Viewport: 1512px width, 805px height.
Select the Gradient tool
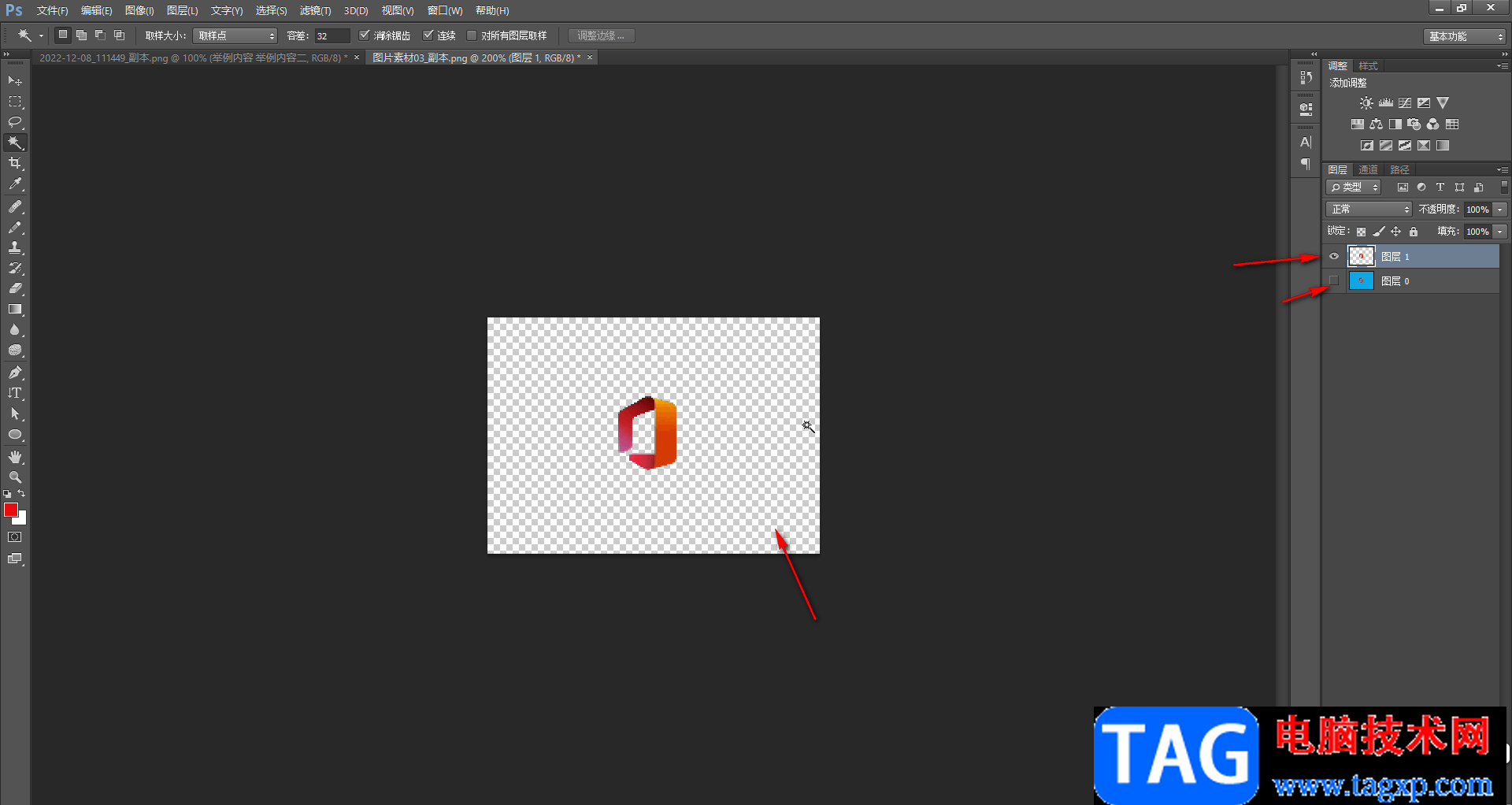(x=15, y=310)
